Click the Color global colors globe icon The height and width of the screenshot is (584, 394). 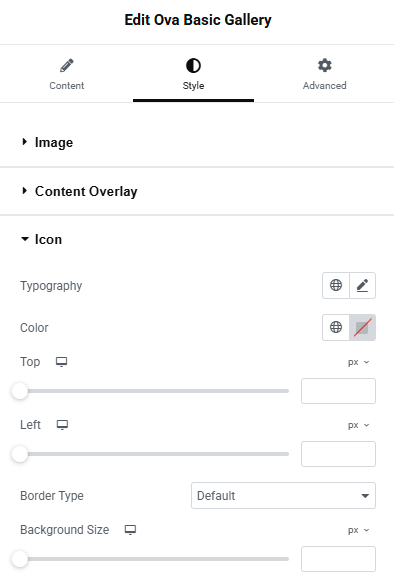[x=336, y=327]
